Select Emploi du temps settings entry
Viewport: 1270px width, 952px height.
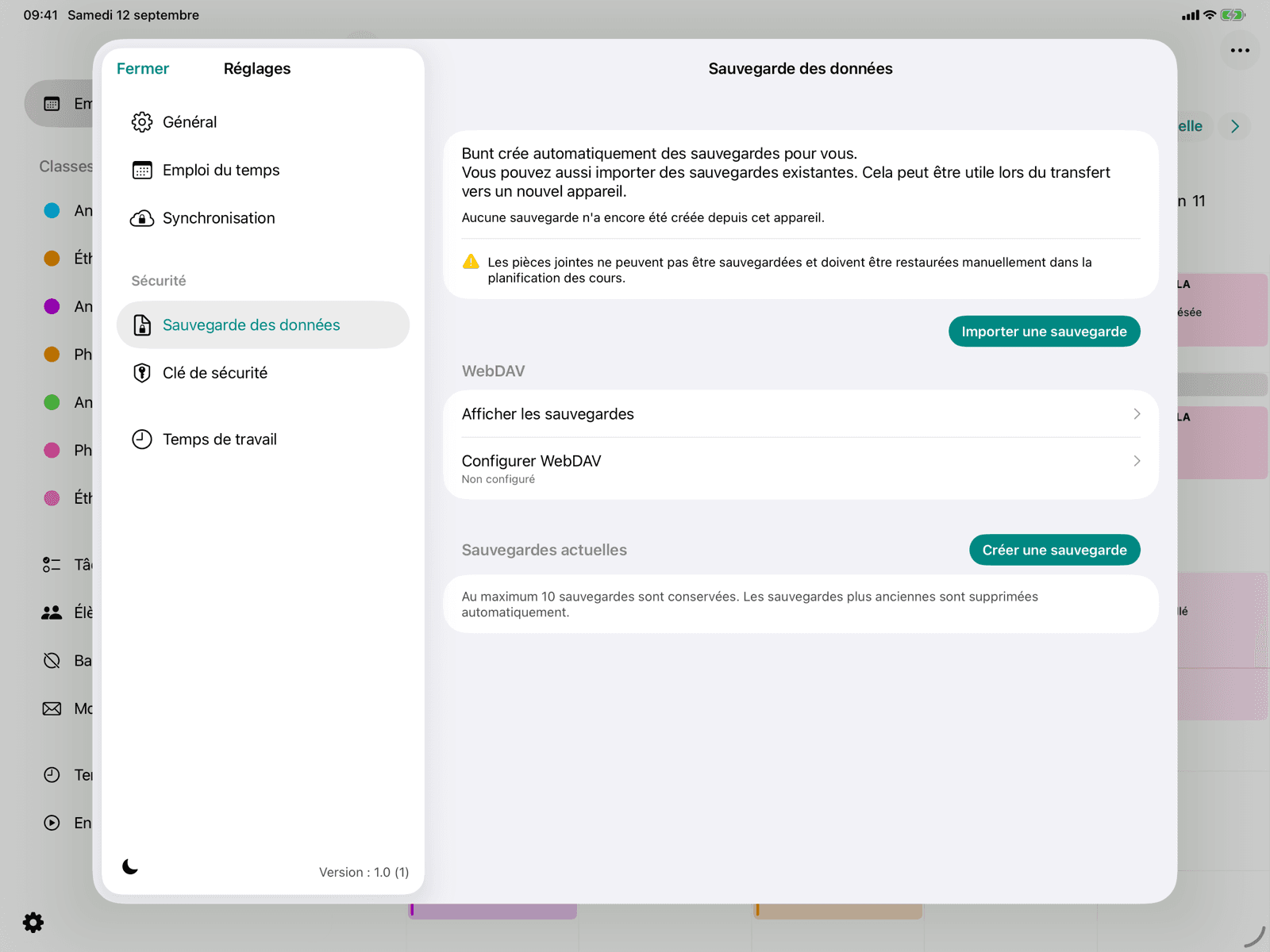tap(263, 171)
